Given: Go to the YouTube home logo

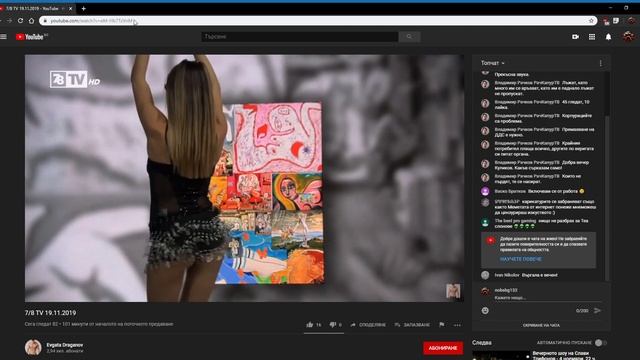Looking at the screenshot, I should click(31, 37).
